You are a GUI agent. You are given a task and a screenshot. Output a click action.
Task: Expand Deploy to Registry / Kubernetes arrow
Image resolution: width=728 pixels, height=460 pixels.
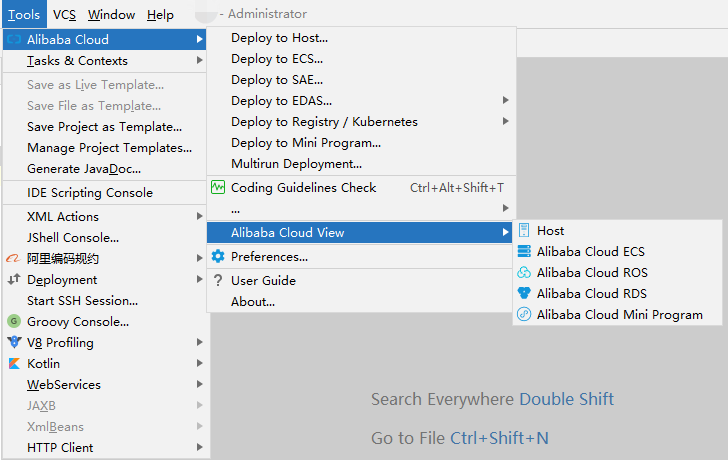pyautogui.click(x=506, y=121)
